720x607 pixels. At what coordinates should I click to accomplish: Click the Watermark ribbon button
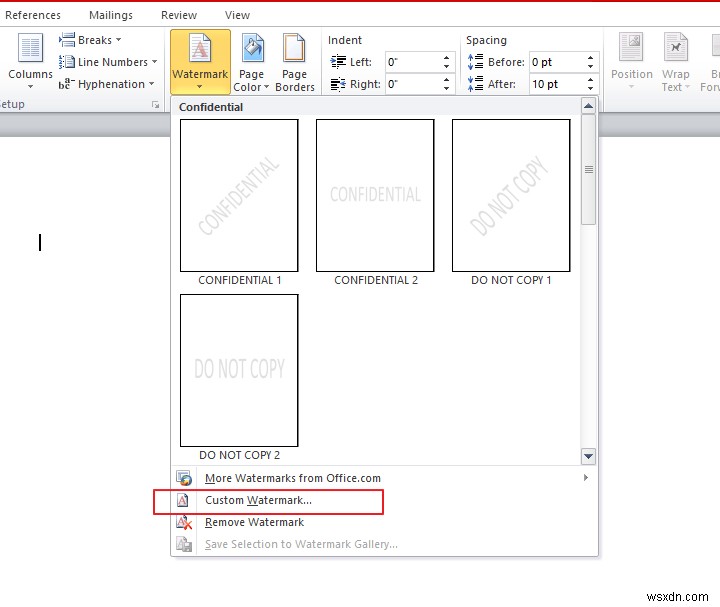coord(200,62)
